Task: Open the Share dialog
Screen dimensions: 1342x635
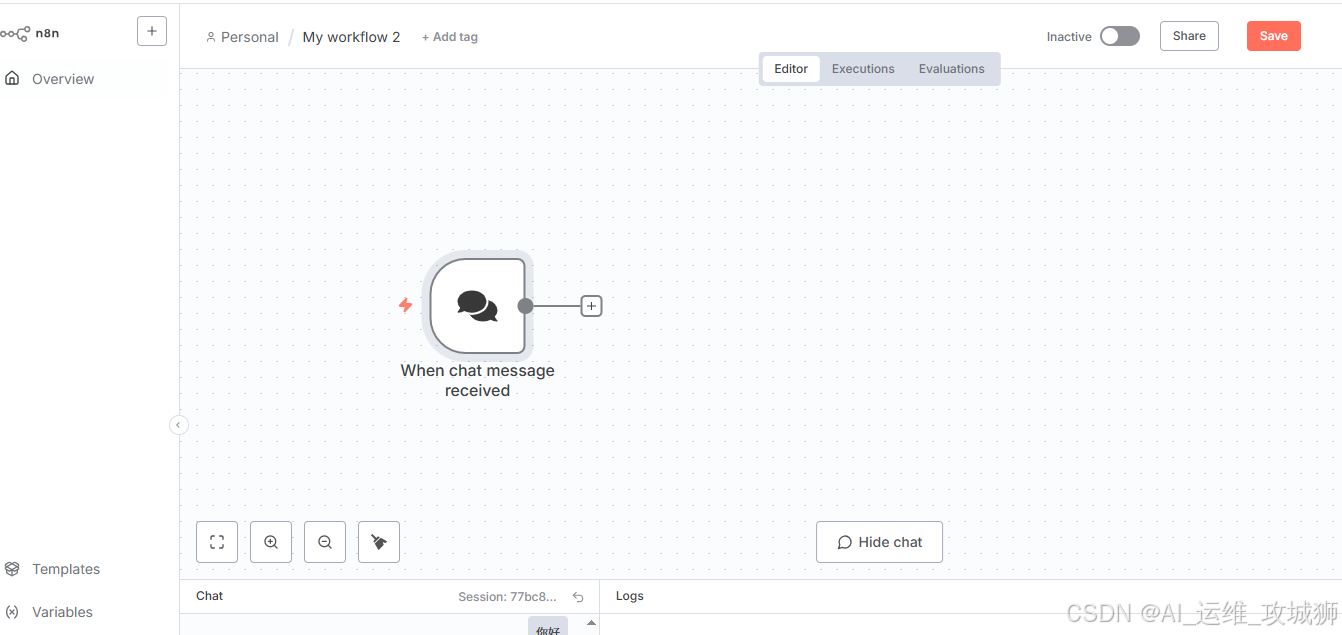Action: (x=1189, y=36)
